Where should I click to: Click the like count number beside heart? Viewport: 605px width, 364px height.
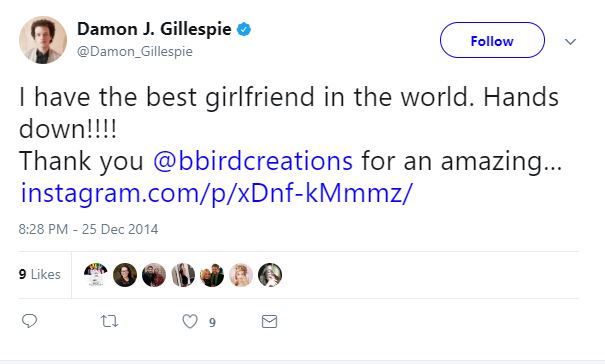213,322
